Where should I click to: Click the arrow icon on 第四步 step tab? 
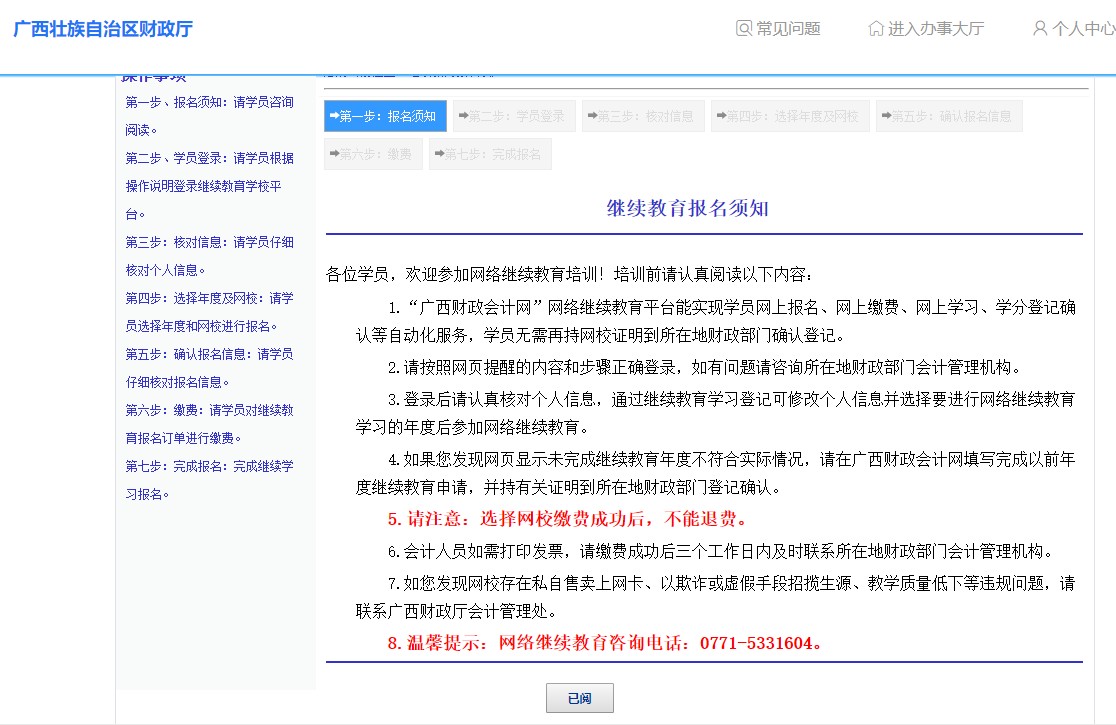coord(719,116)
